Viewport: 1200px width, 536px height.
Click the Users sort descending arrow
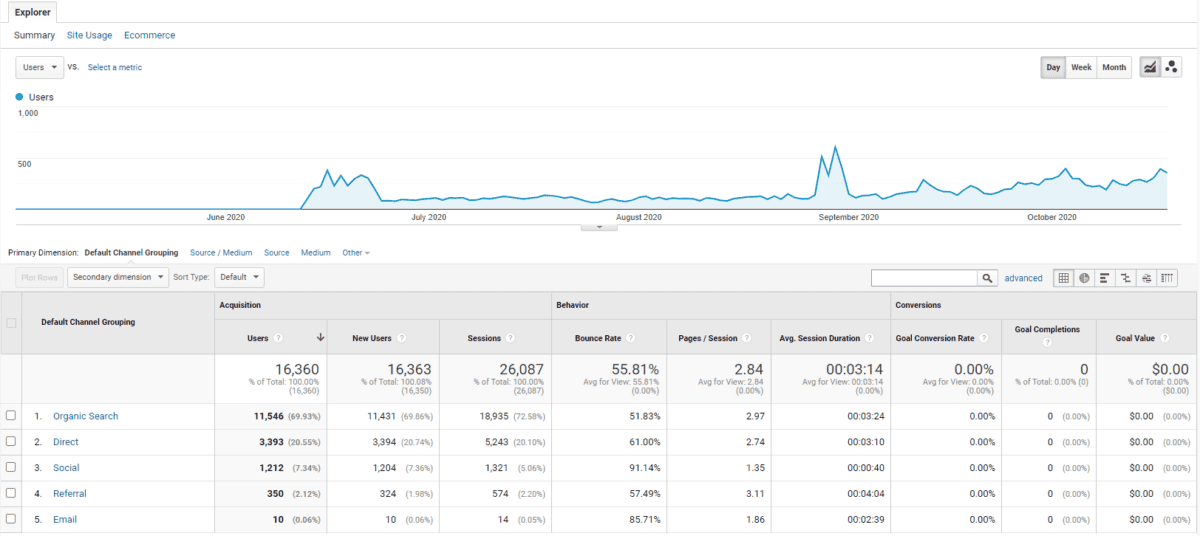pos(320,338)
